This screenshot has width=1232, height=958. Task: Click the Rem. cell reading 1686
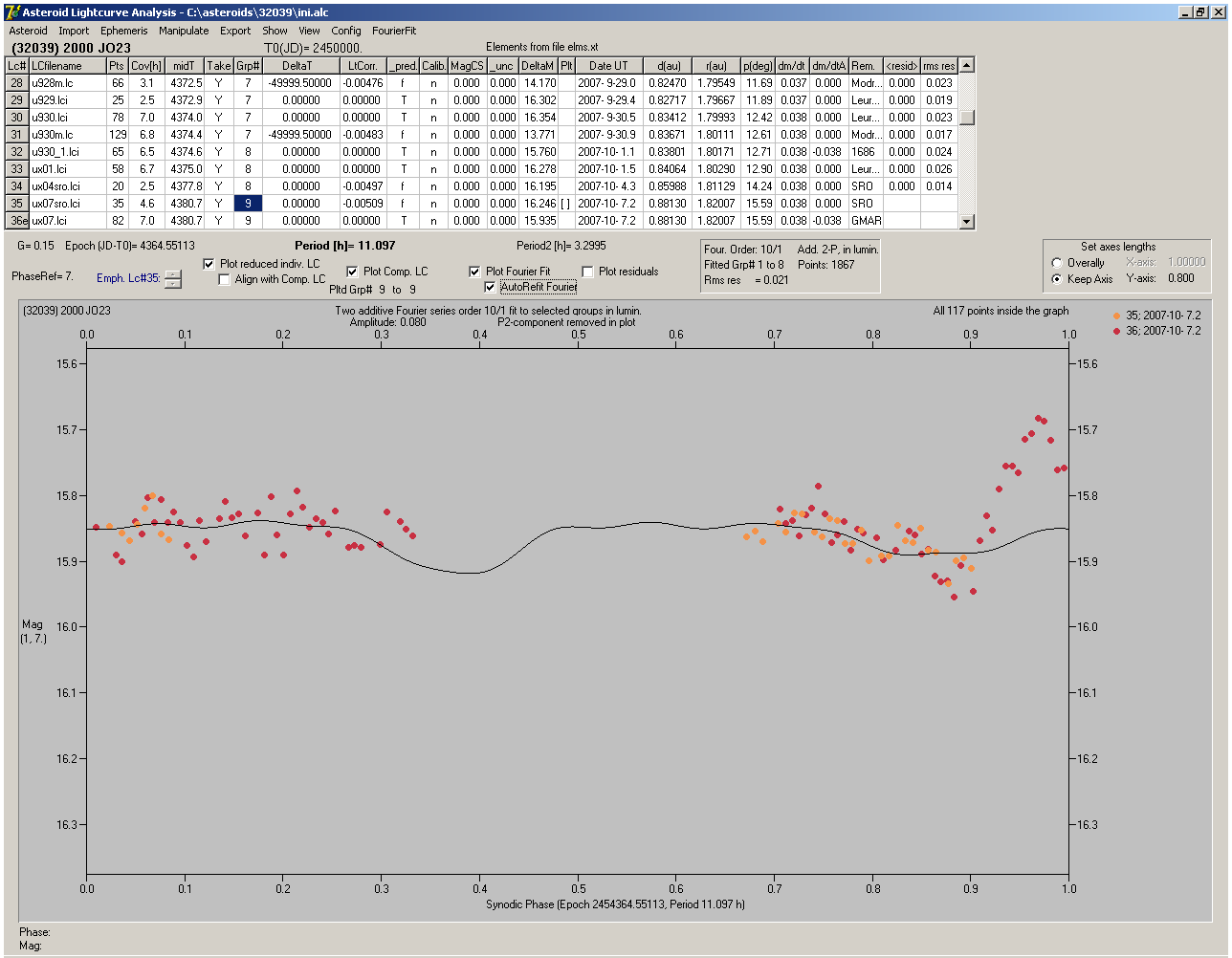[x=866, y=152]
